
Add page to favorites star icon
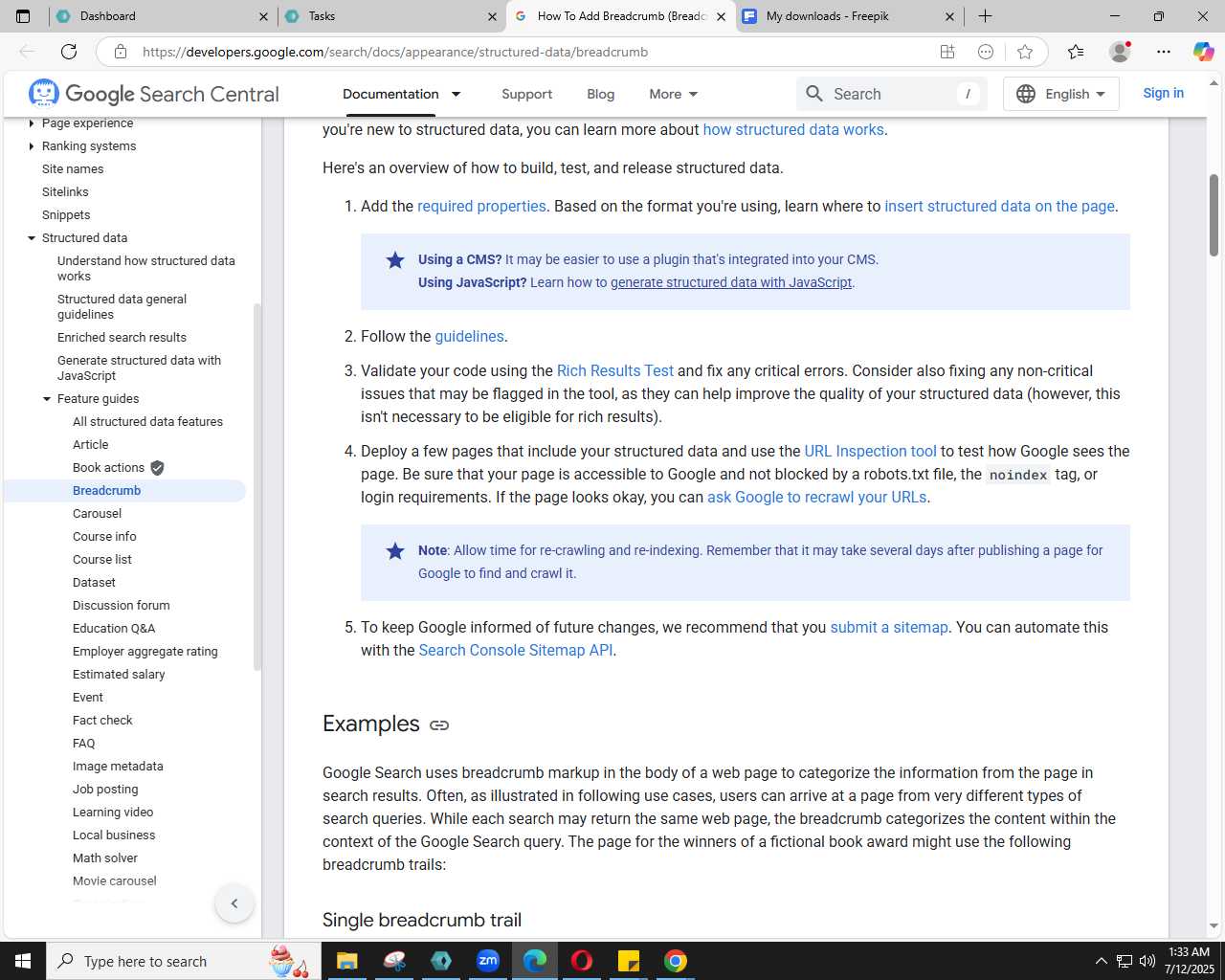[1025, 52]
